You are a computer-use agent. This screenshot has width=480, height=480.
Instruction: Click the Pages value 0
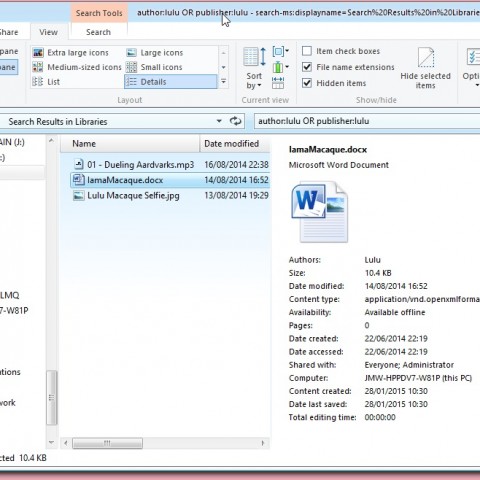pyautogui.click(x=367, y=325)
